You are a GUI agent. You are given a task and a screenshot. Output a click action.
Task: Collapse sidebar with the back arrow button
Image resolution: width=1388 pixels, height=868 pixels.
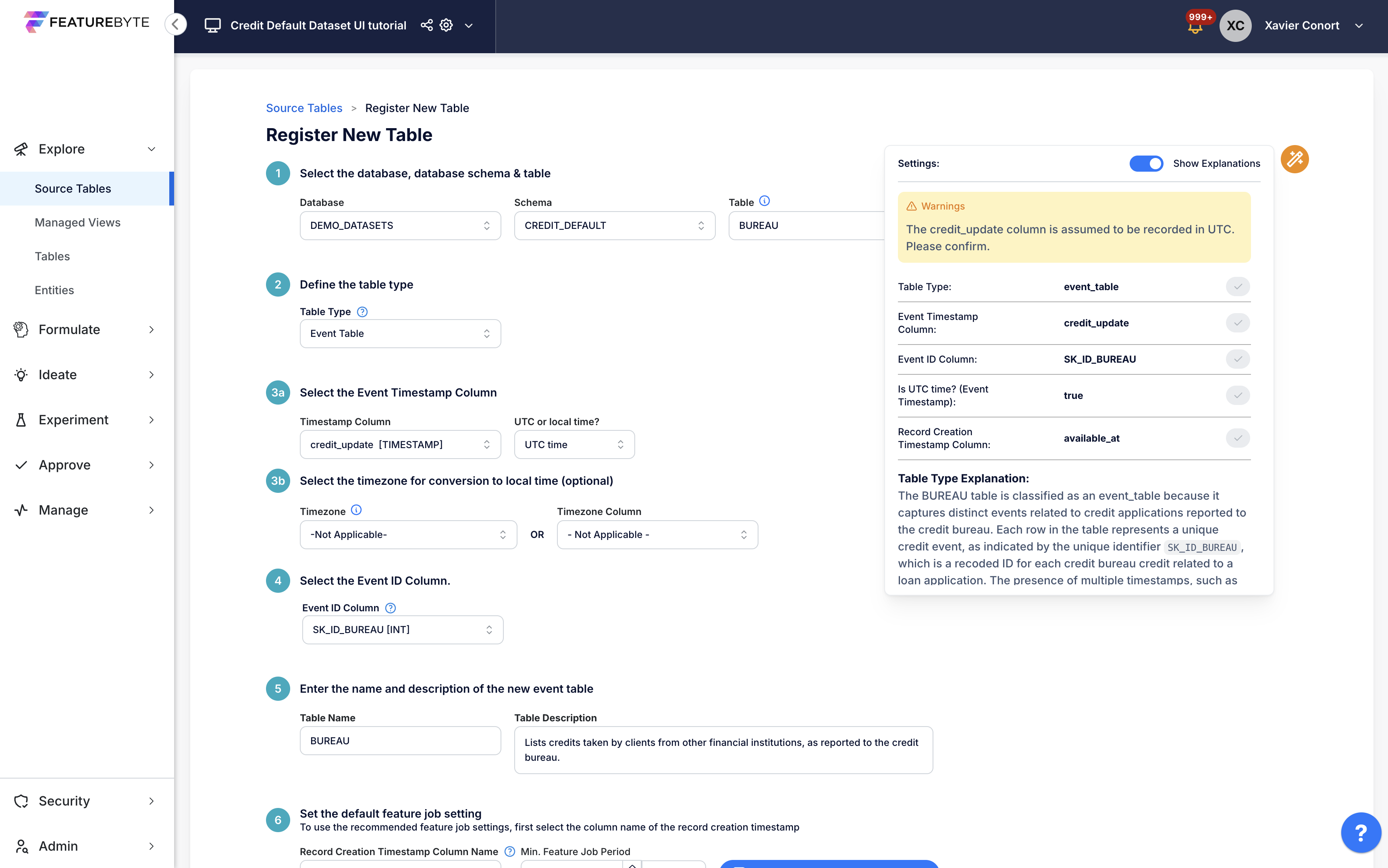tap(176, 25)
